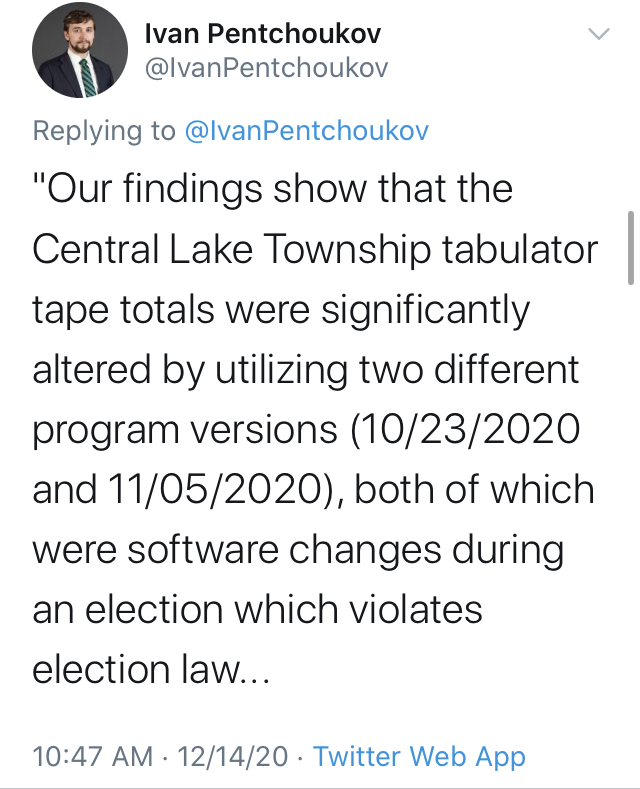This screenshot has height=789, width=640.
Task: Click the "tape totals were significantly" line
Action: [x=281, y=309]
